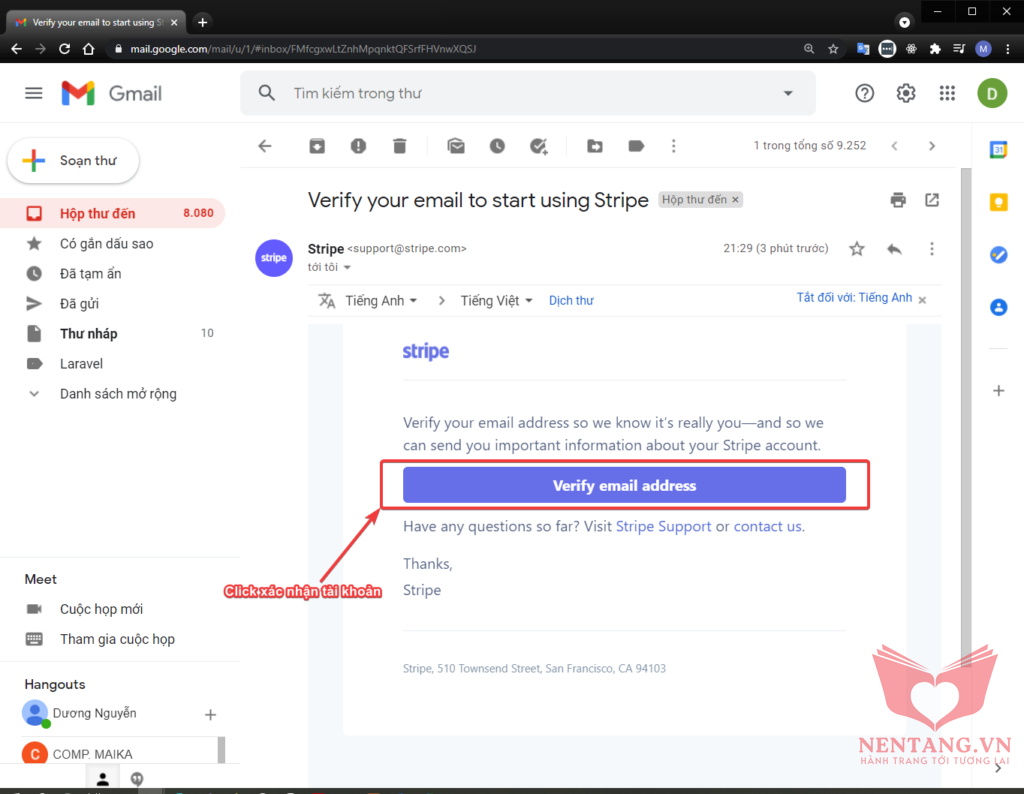The width and height of the screenshot is (1024, 794).
Task: Snooze email with the clock icon
Action: pos(497,146)
